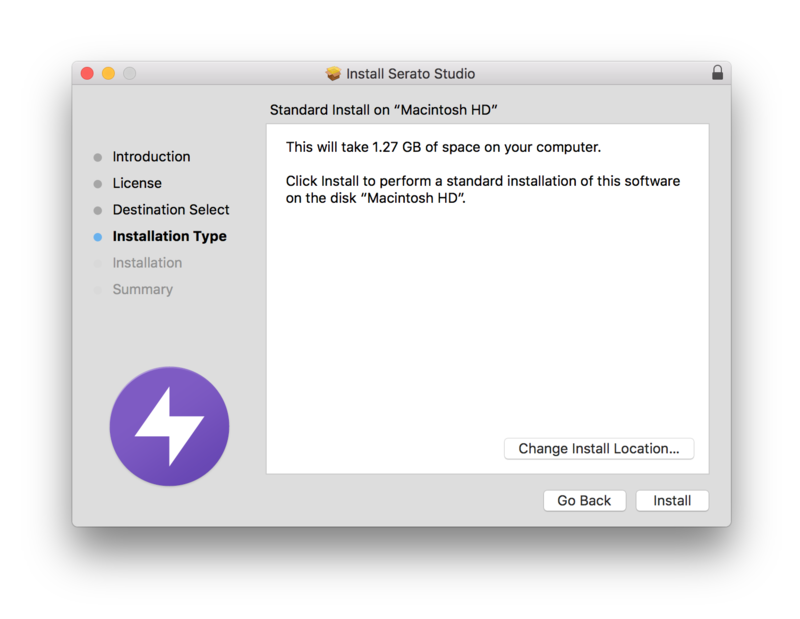The height and width of the screenshot is (619, 800).
Task: Select the Installation Type step
Action: pyautogui.click(x=169, y=236)
